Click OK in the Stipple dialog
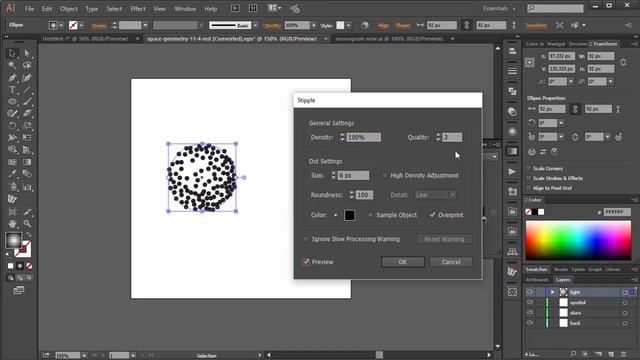This screenshot has width=640, height=360. tap(402, 262)
